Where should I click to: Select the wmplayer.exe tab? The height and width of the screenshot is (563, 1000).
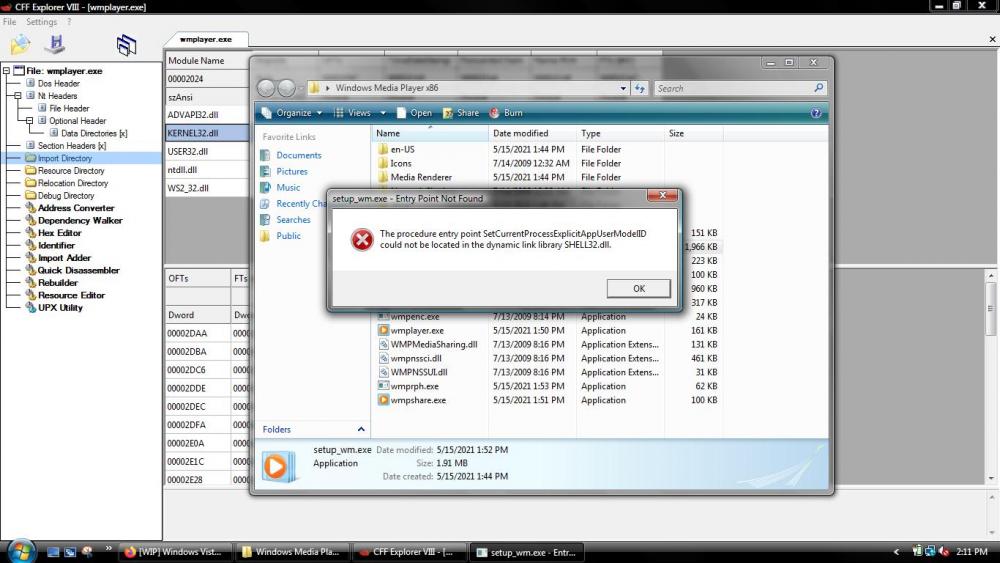tap(205, 39)
